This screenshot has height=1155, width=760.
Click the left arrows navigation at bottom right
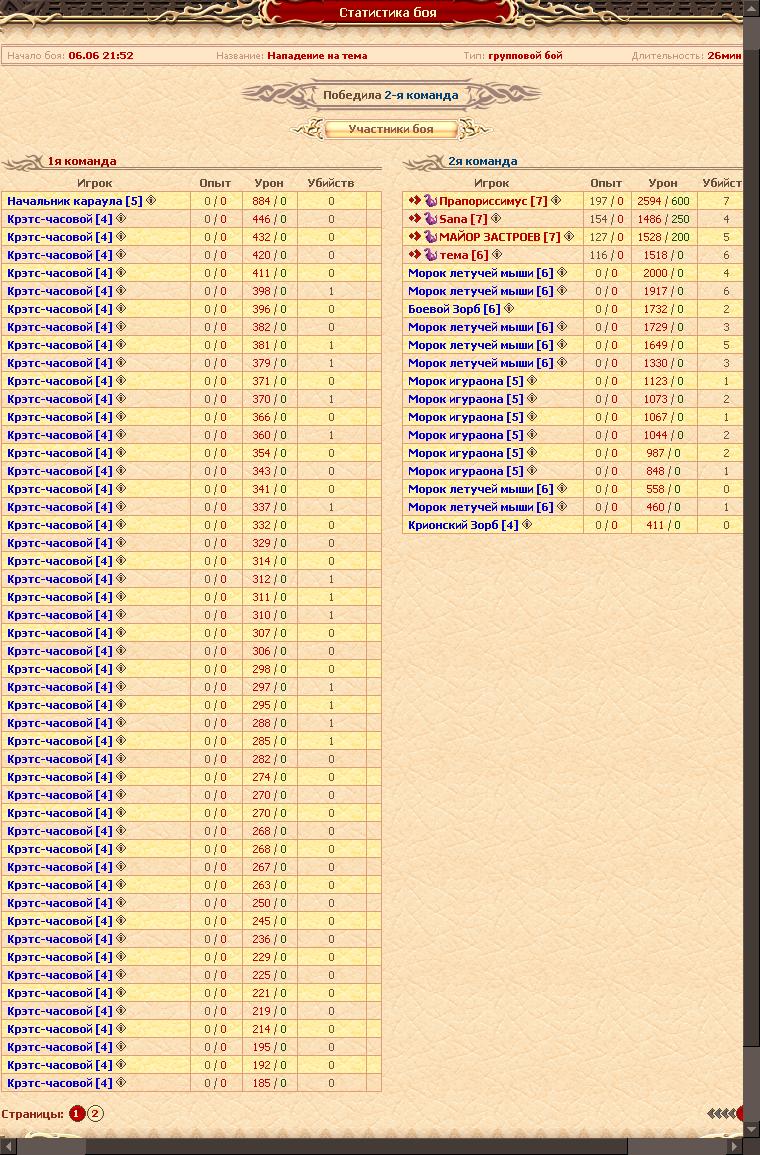pos(722,1114)
